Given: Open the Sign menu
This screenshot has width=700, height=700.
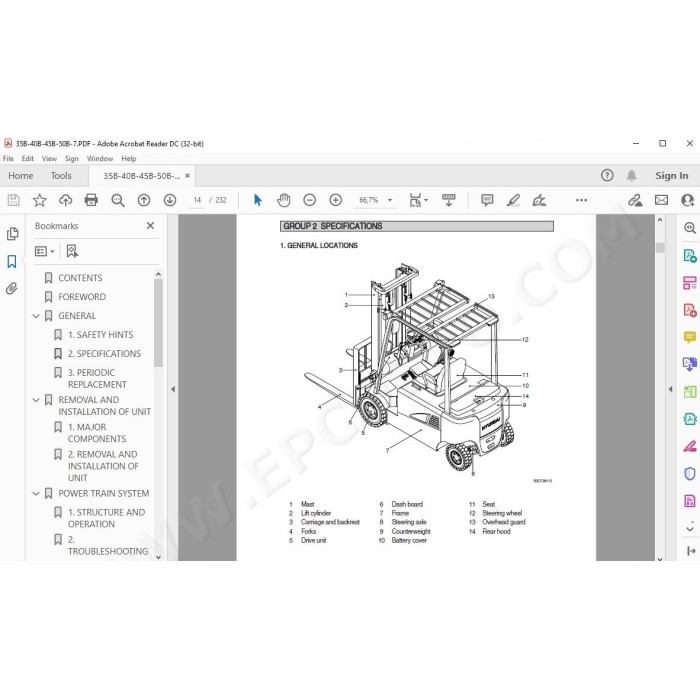Looking at the screenshot, I should pyautogui.click(x=71, y=158).
